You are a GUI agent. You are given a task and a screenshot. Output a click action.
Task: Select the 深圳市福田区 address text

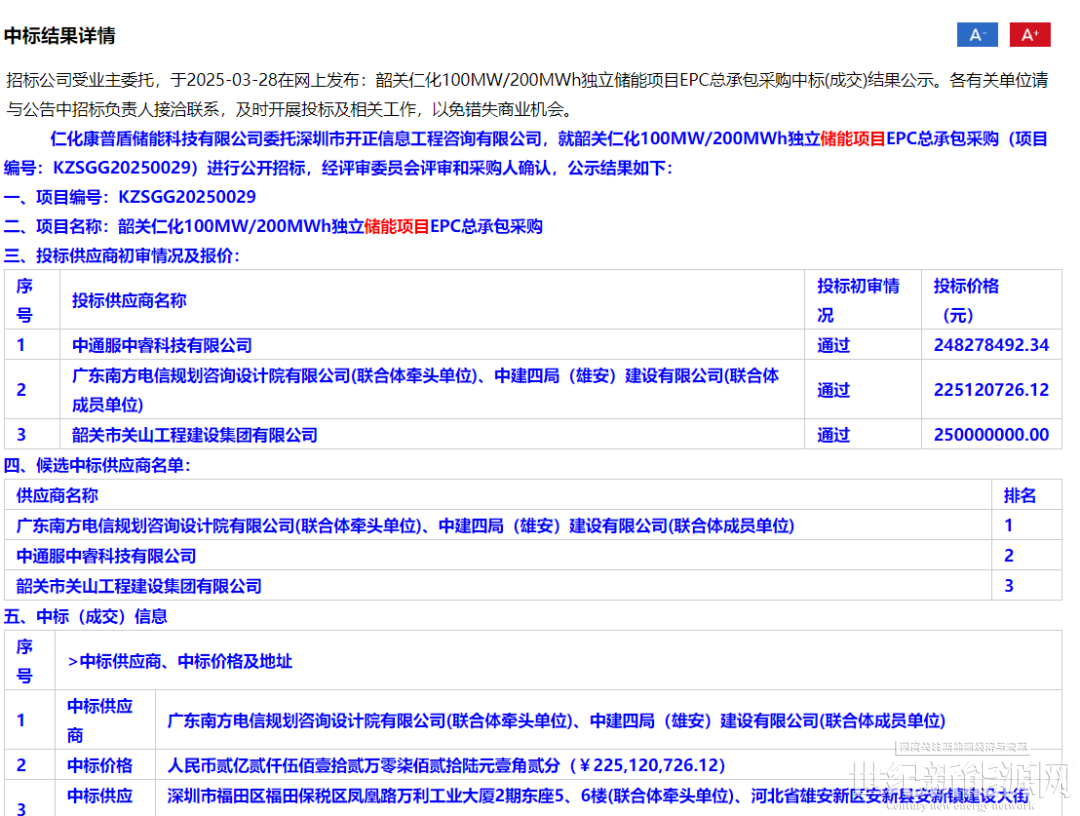(598, 795)
